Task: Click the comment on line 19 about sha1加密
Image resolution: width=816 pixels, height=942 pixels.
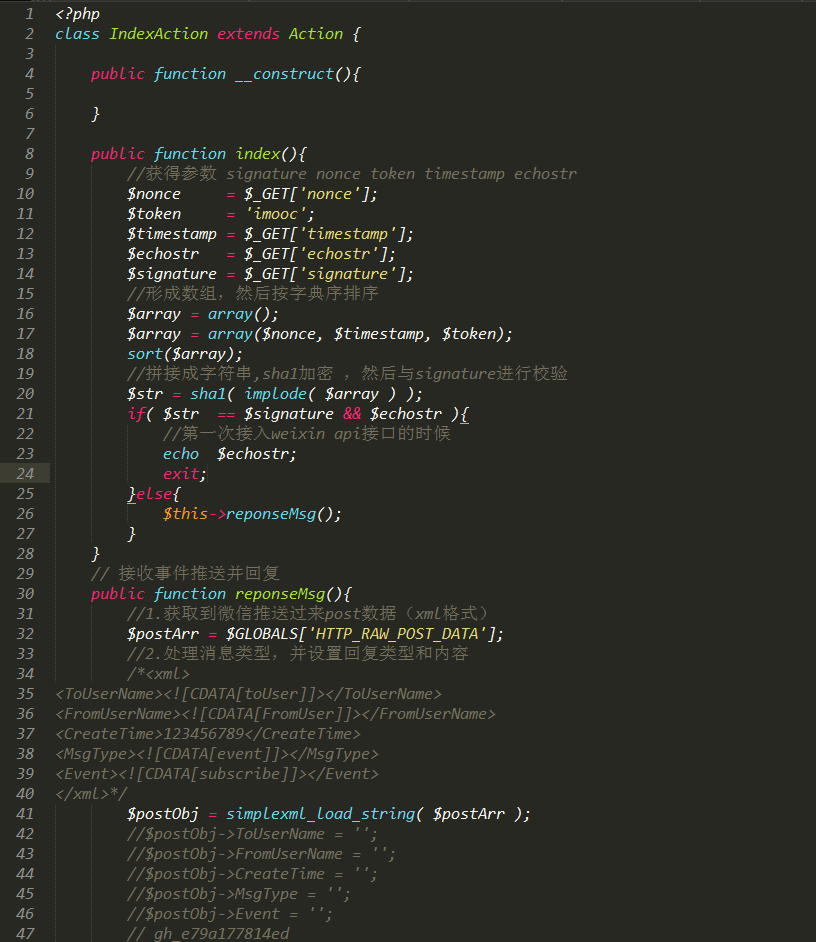Action: (347, 374)
